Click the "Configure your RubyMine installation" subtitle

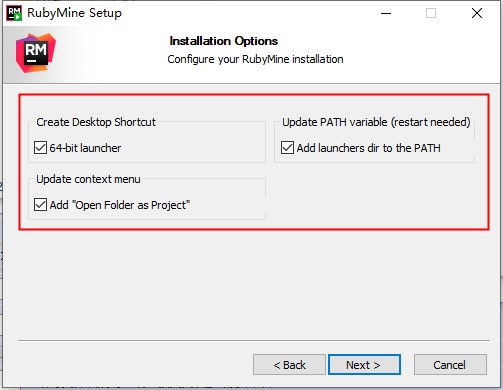click(255, 59)
